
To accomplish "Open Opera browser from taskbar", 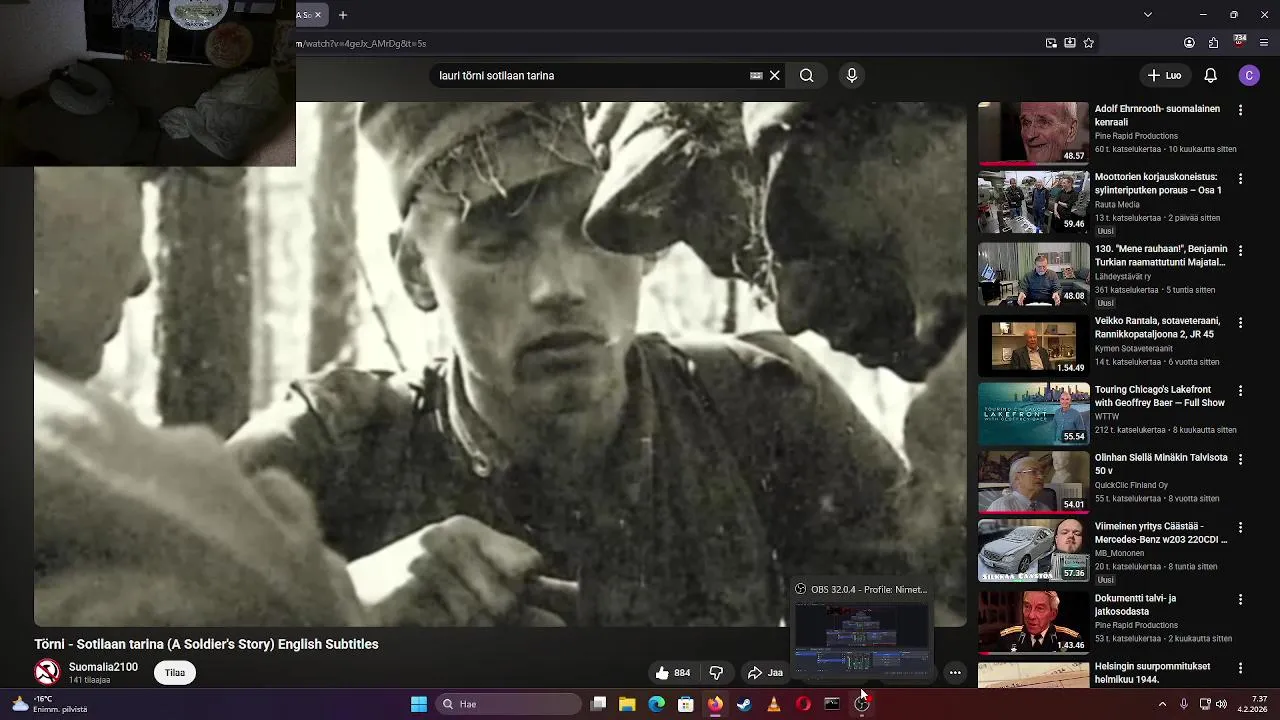I will [x=803, y=704].
